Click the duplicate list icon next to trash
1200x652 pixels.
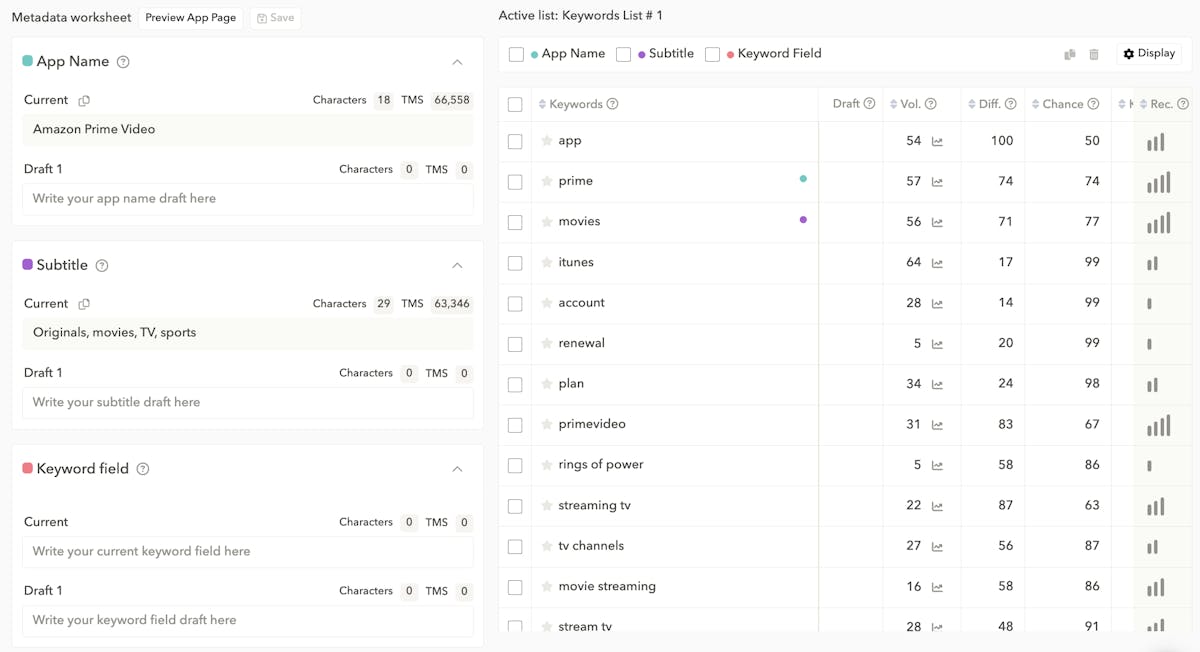point(1070,54)
